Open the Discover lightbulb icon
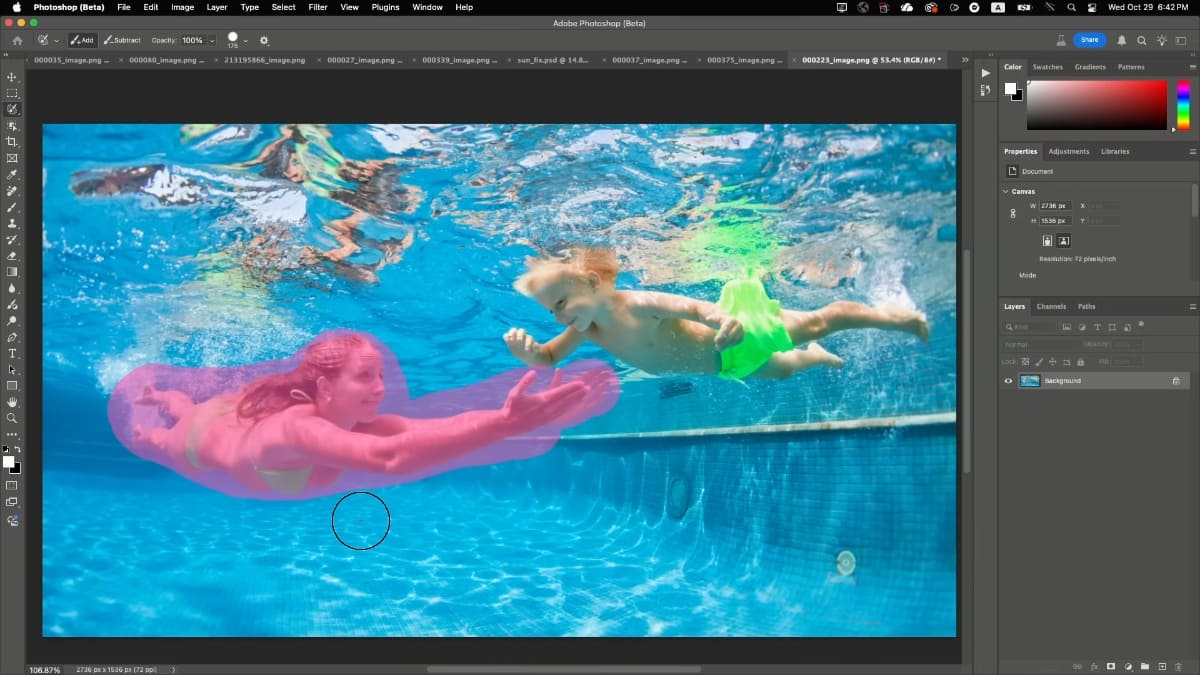This screenshot has width=1200, height=675. (1161, 40)
